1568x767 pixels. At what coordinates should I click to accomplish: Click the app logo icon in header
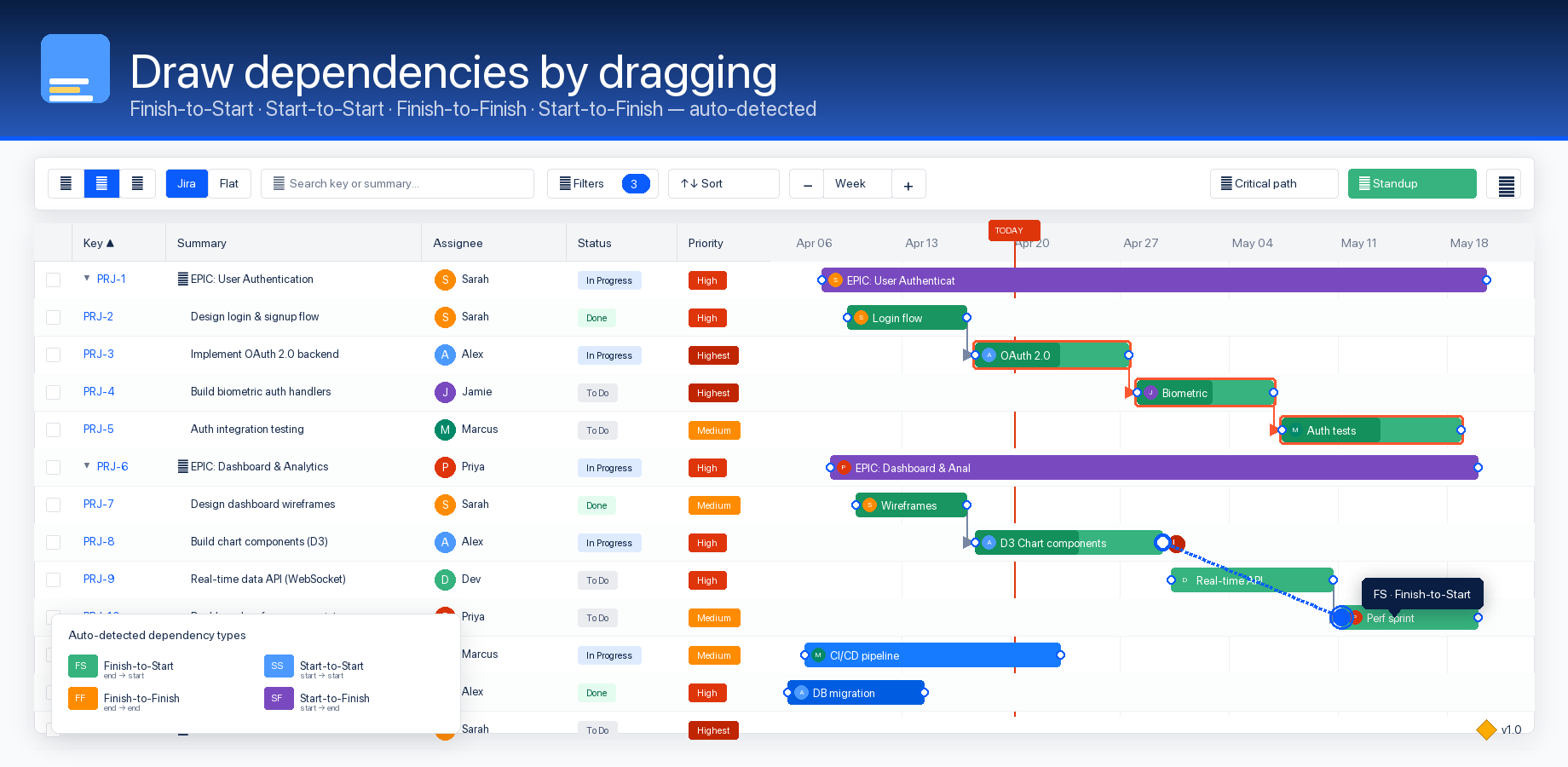(75, 69)
